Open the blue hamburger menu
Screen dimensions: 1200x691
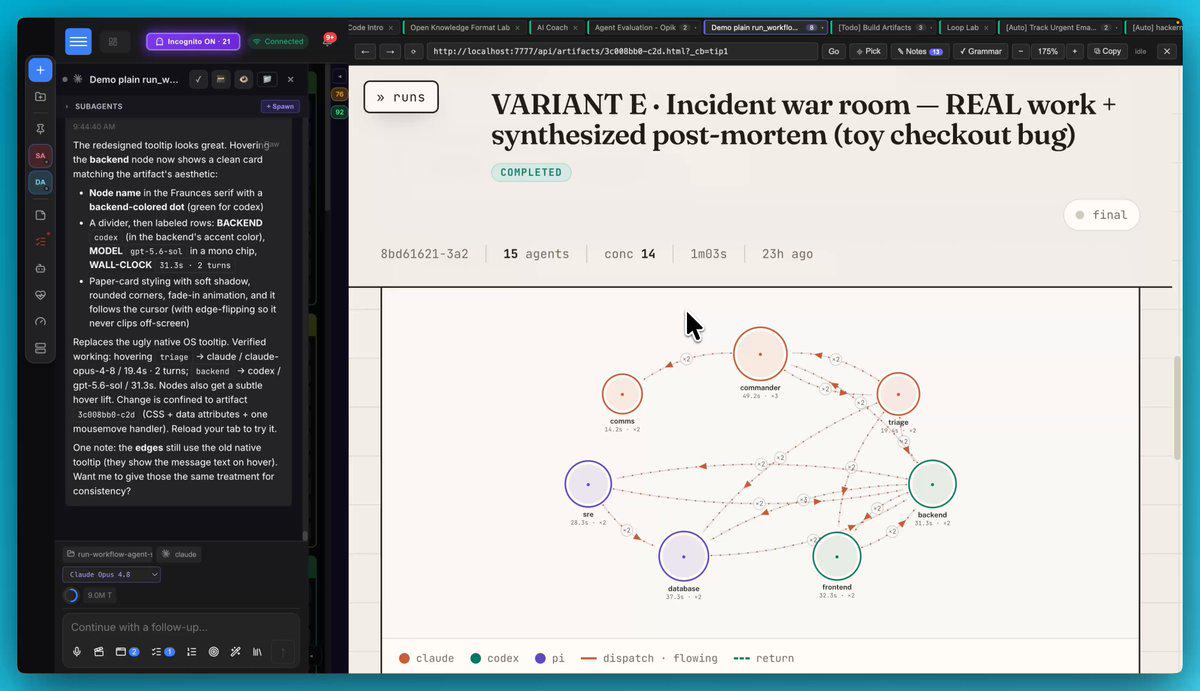point(78,41)
